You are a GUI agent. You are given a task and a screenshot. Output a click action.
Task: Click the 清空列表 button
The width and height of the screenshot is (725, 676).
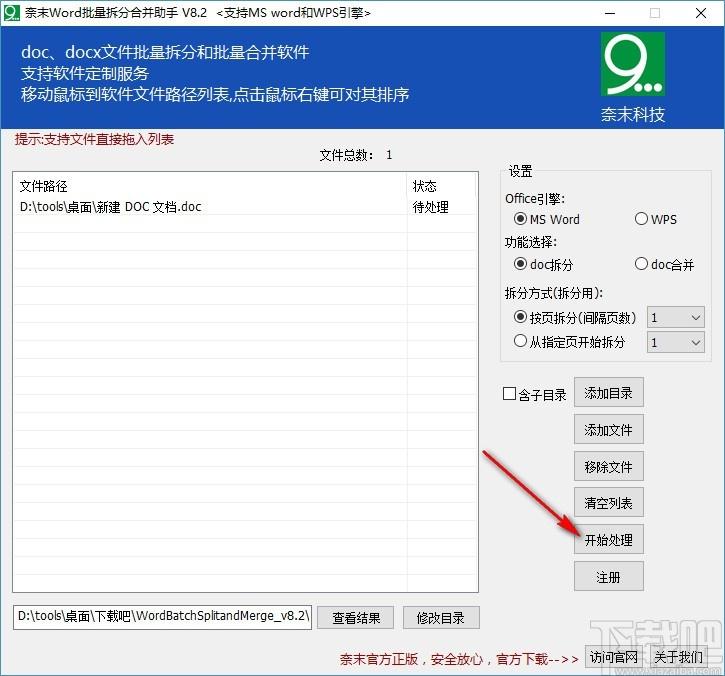tap(608, 503)
